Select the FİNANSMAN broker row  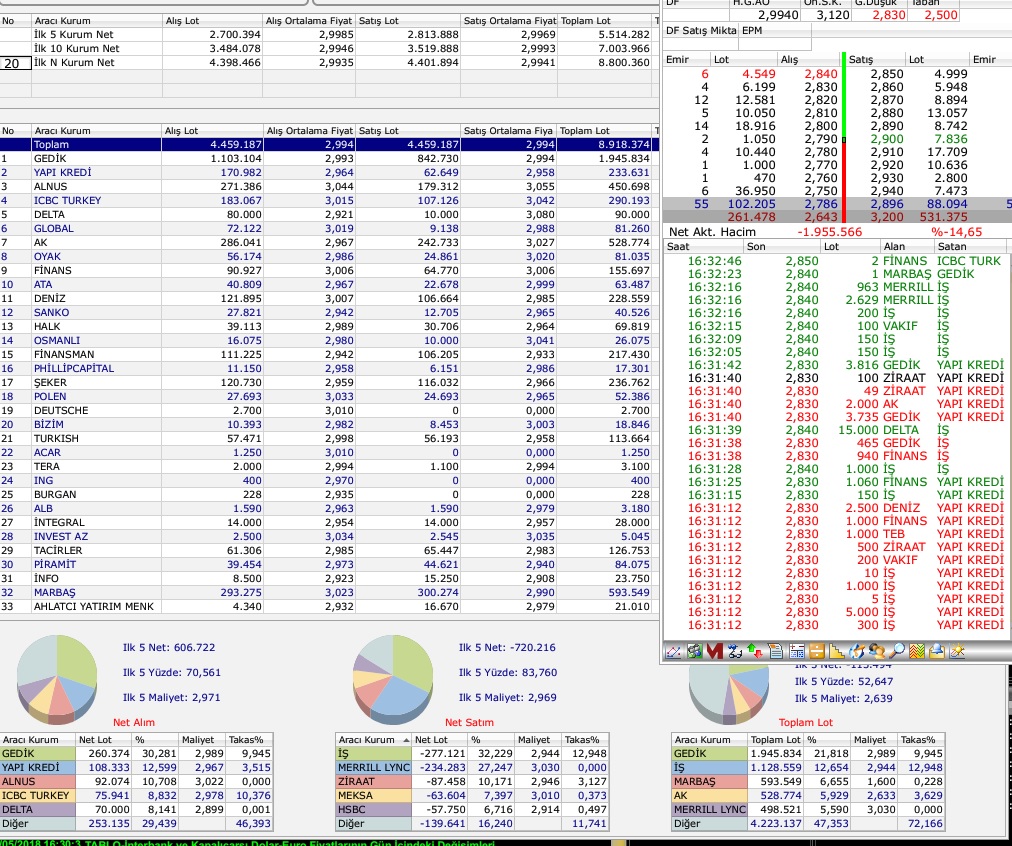pos(329,355)
